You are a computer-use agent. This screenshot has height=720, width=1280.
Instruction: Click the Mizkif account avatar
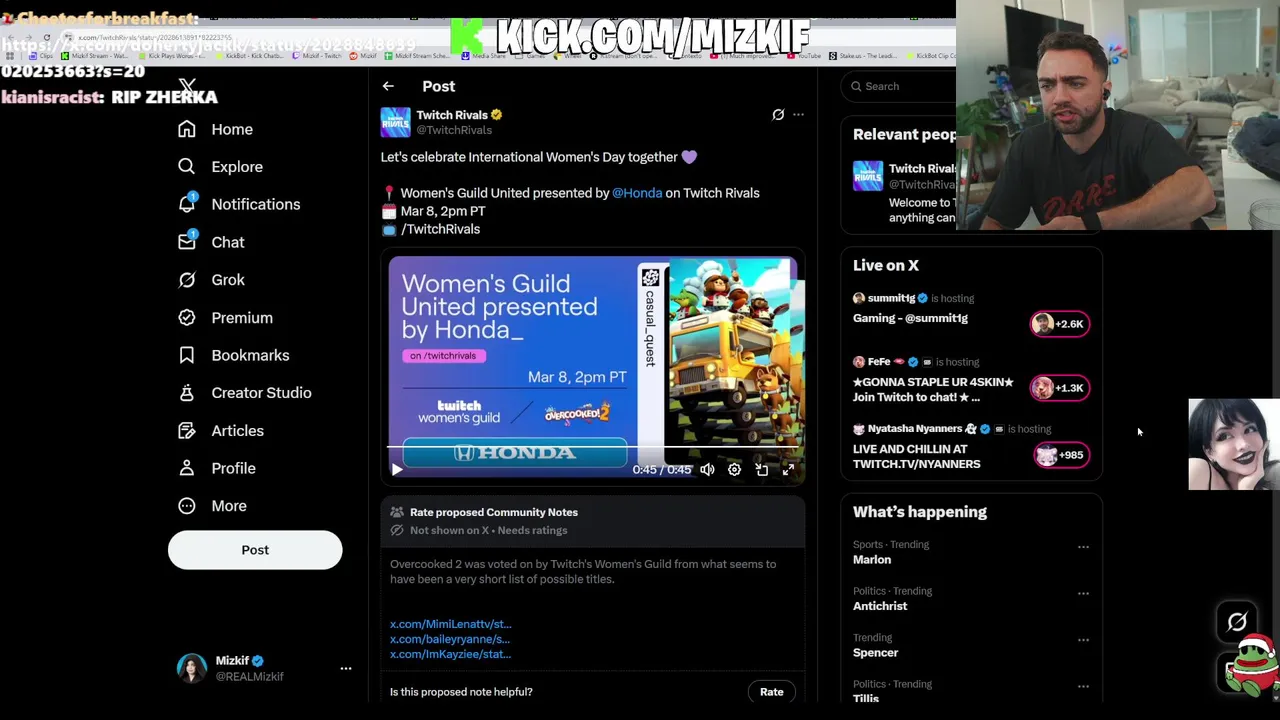pyautogui.click(x=192, y=668)
